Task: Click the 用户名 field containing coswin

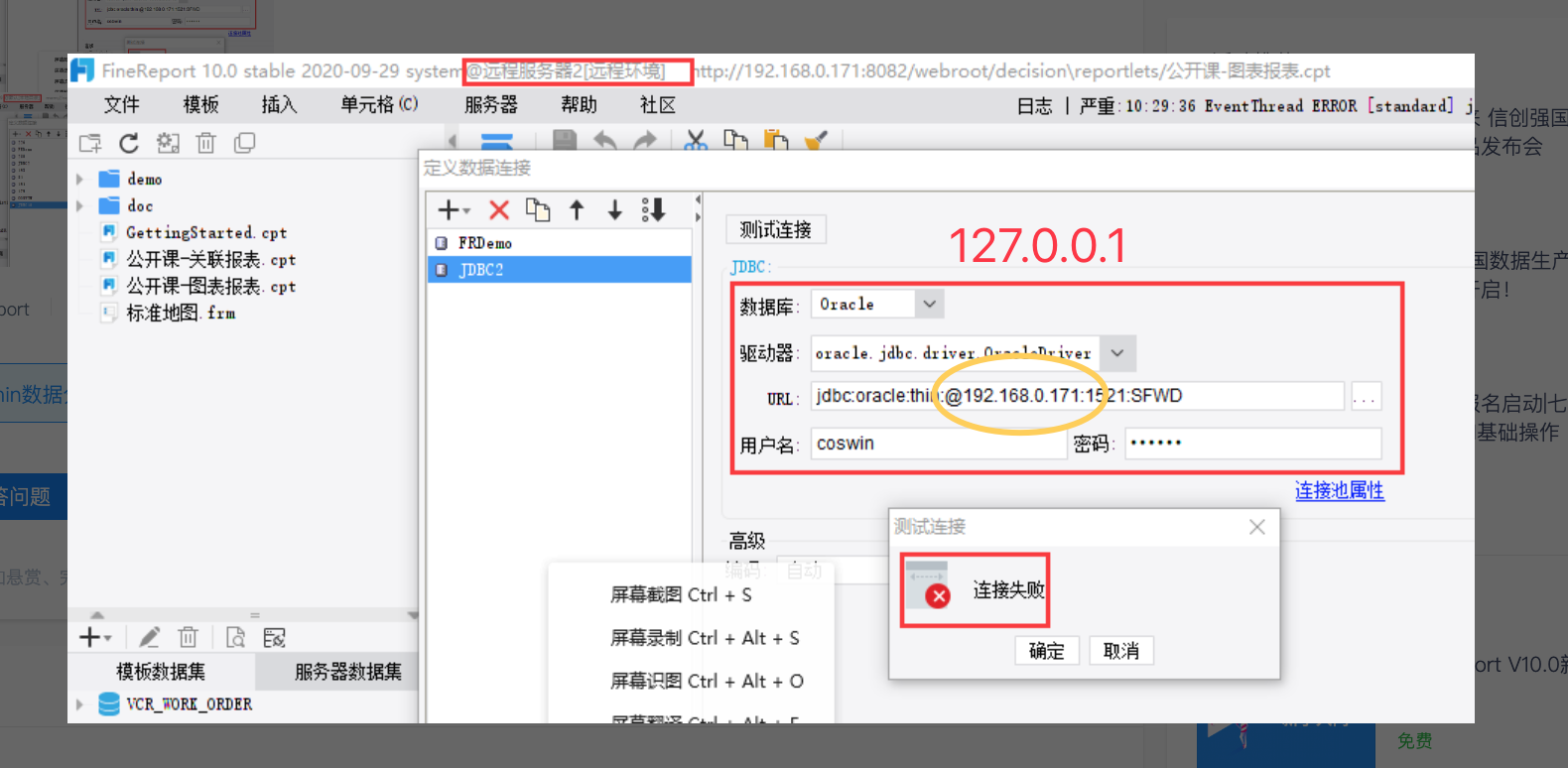Action: (x=939, y=444)
